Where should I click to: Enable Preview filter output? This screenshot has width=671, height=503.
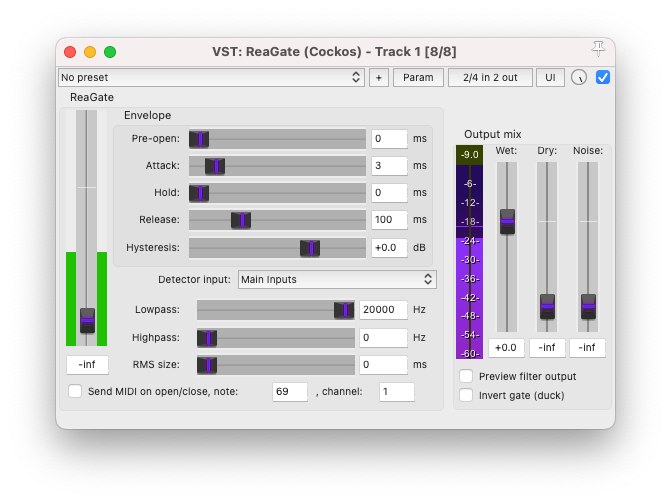pos(466,376)
